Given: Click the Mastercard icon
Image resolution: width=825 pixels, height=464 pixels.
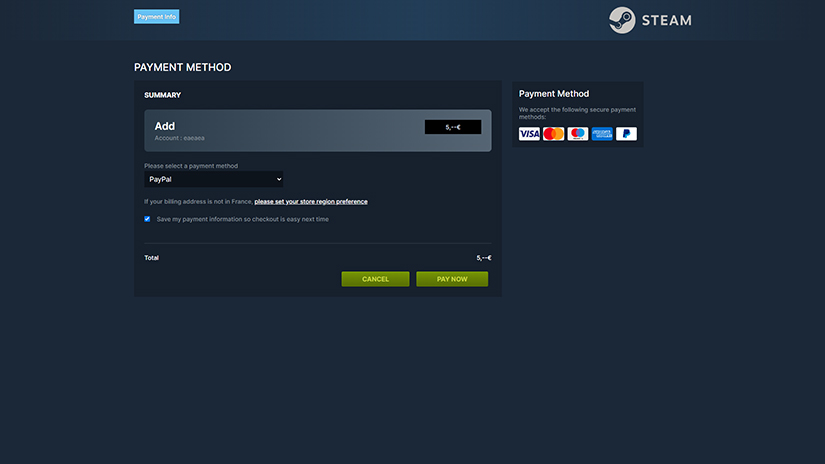Looking at the screenshot, I should 553,134.
